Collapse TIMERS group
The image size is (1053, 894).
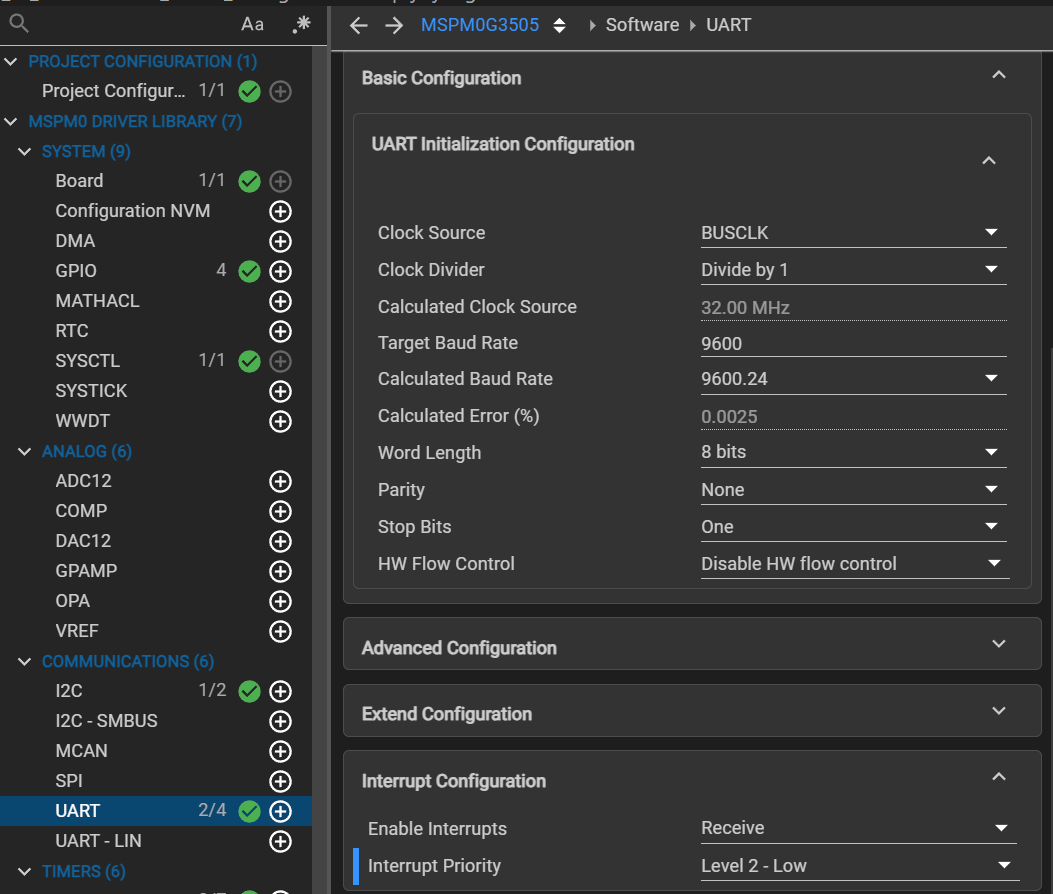pyautogui.click(x=24, y=871)
